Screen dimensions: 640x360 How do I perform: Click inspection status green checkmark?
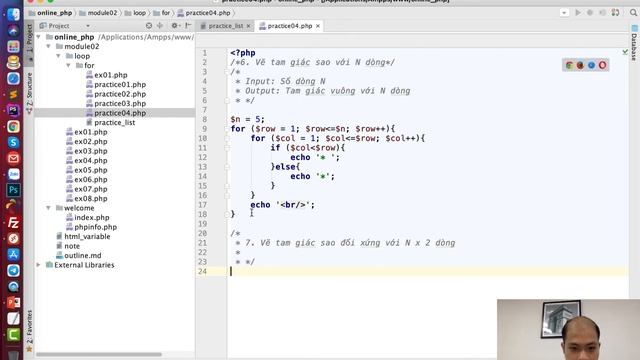625,52
